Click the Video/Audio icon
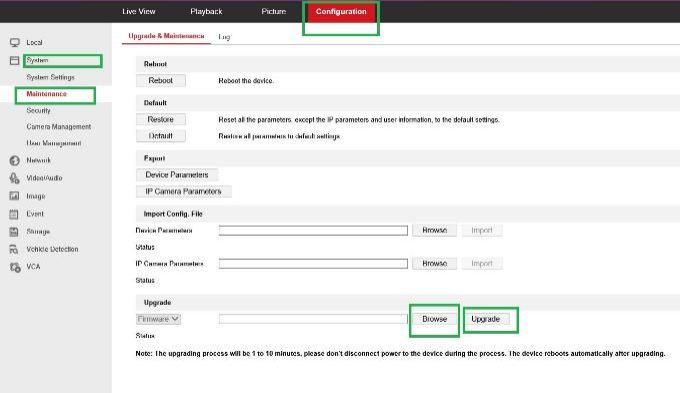This screenshot has height=393, width=680. (14, 178)
